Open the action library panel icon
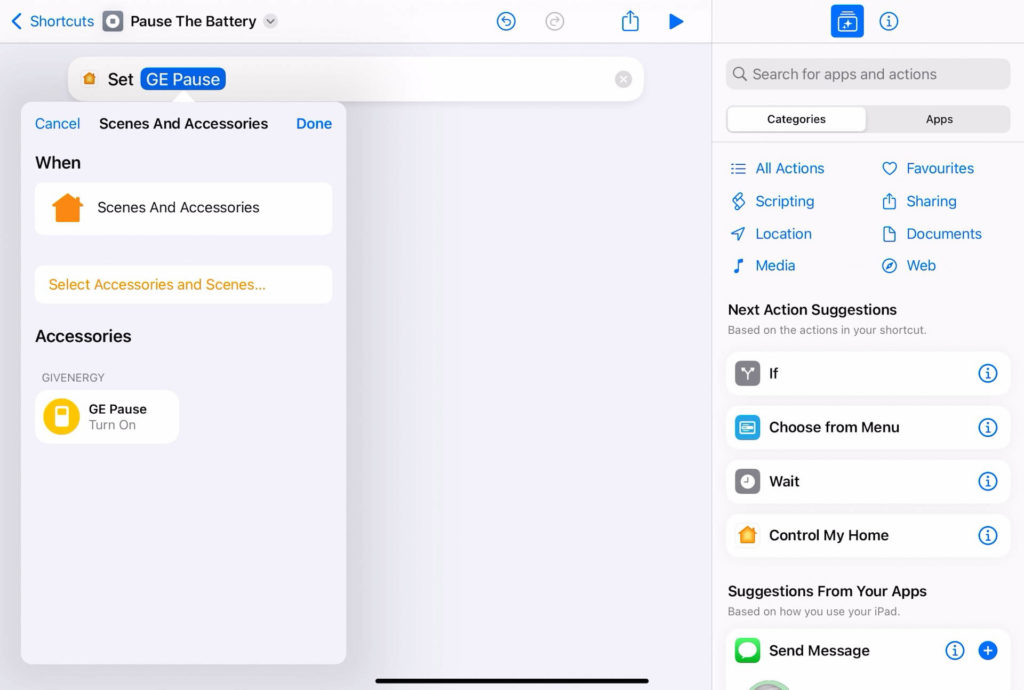The height and width of the screenshot is (690, 1024). [x=847, y=22]
